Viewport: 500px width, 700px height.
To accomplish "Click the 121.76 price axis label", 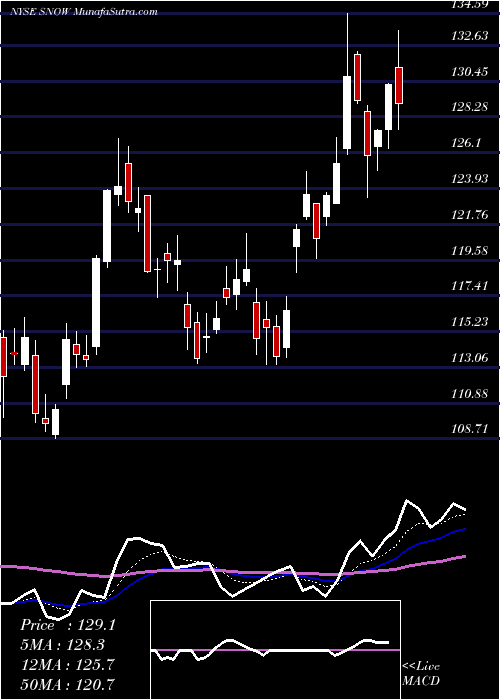I will (x=469, y=215).
